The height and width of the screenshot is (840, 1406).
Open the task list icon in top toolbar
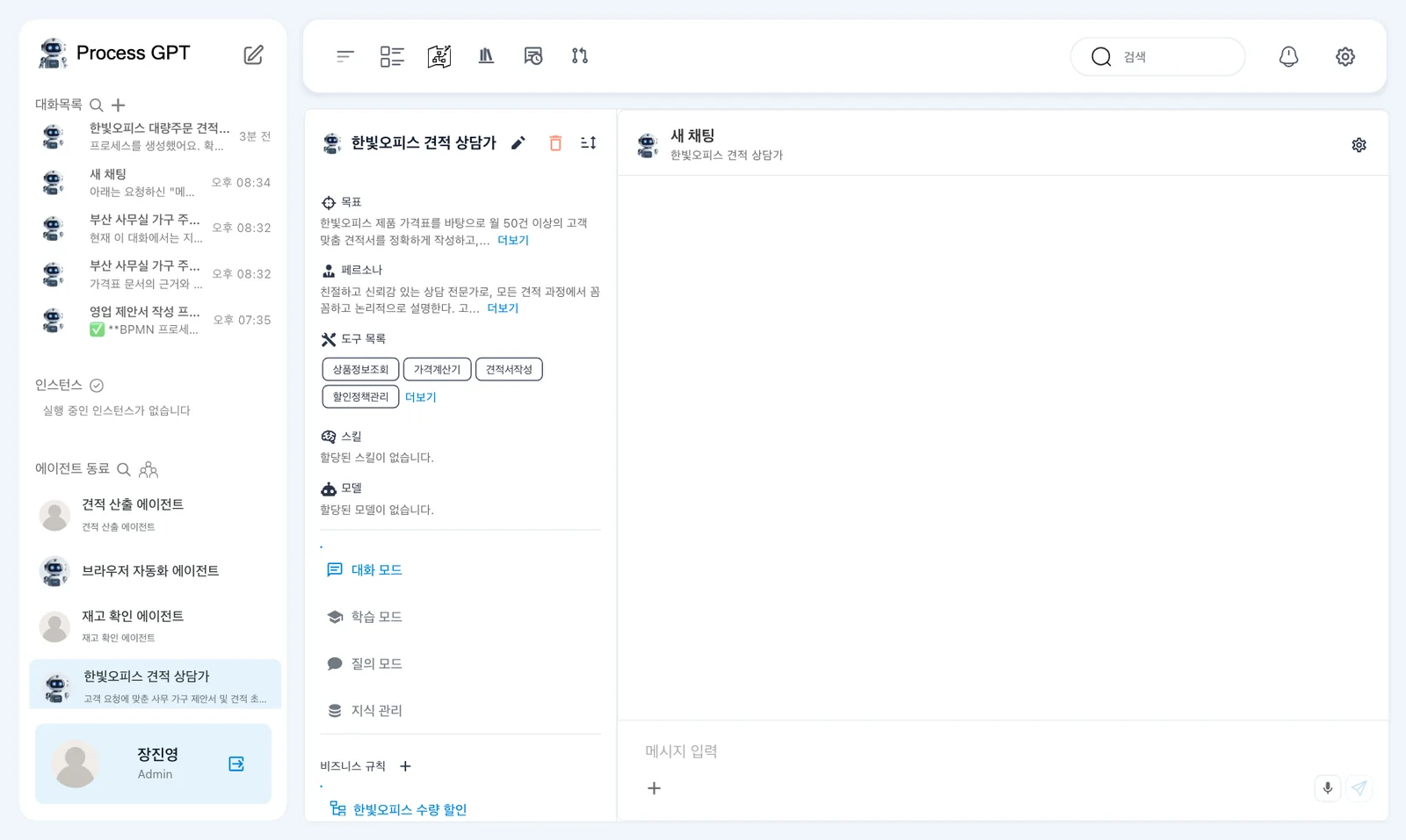pyautogui.click(x=392, y=56)
